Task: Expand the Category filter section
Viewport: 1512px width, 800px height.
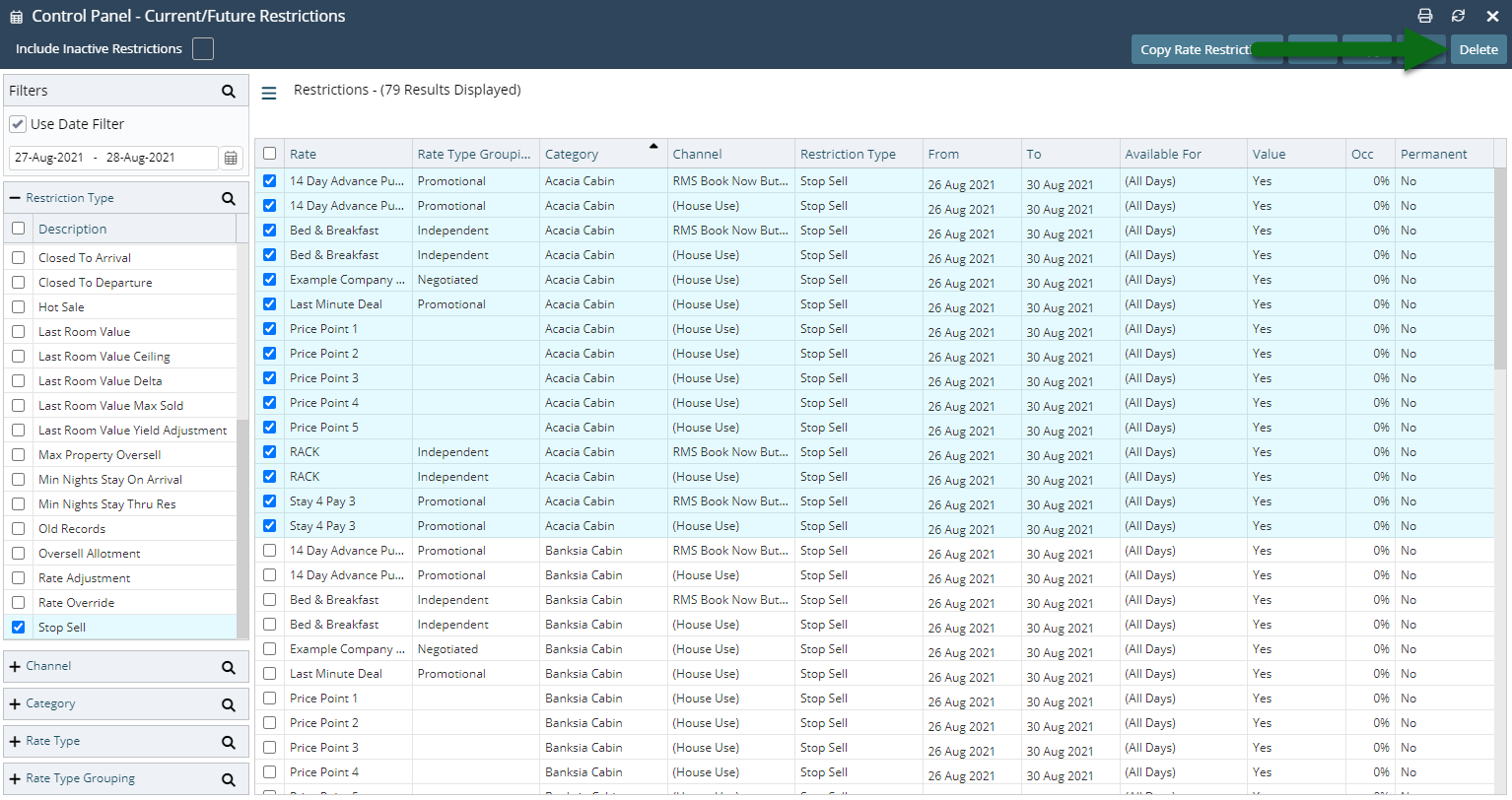Action: pyautogui.click(x=15, y=703)
